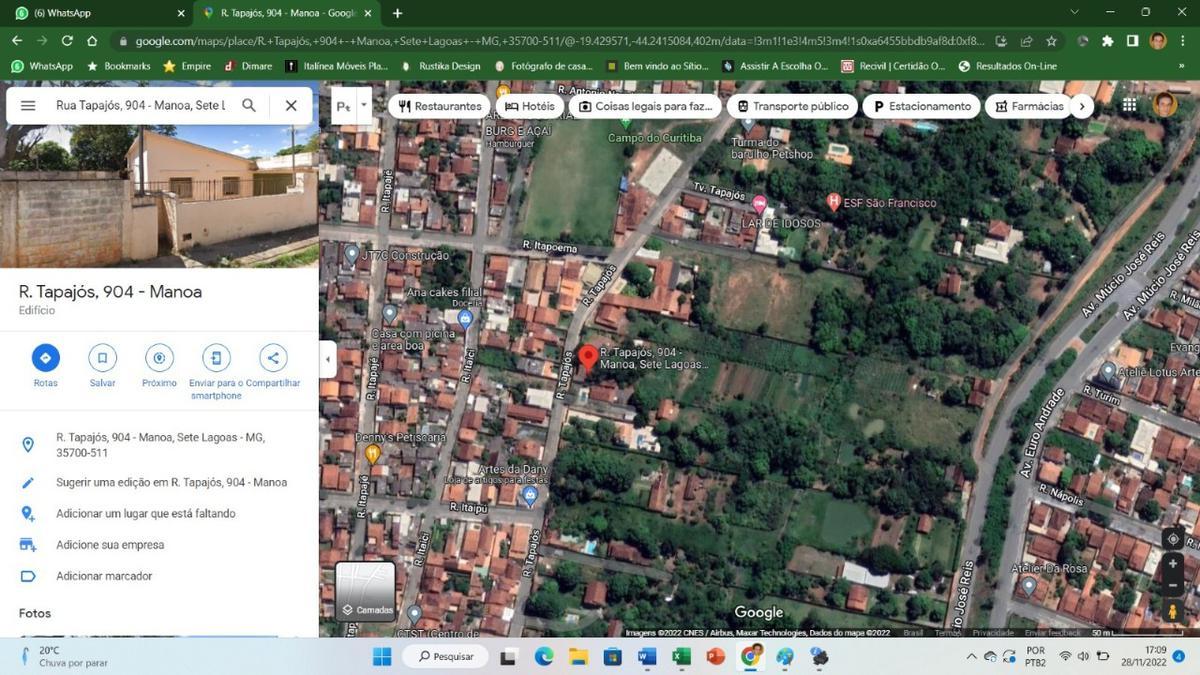Go to the browser home page
1200x675 pixels.
(92, 41)
